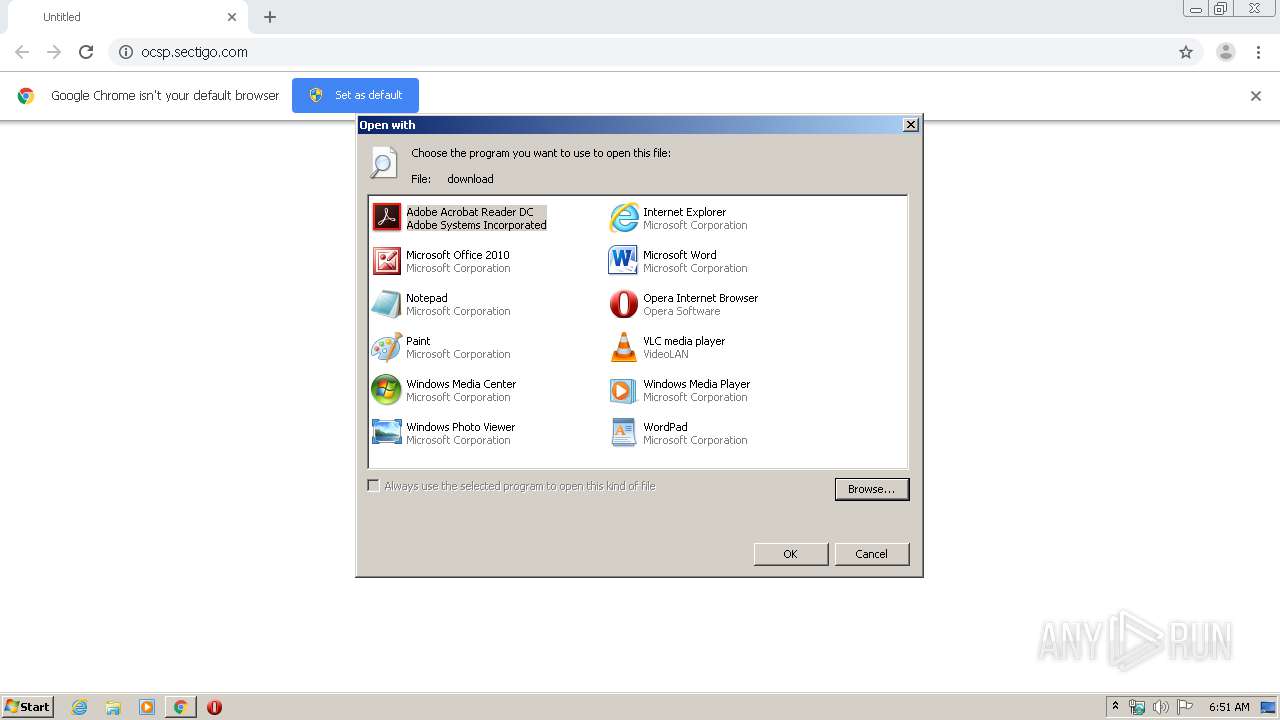Screen dimensions: 1280x720
Task: Click 'Google Chrome isn't your default browser' text
Action: click(x=165, y=96)
